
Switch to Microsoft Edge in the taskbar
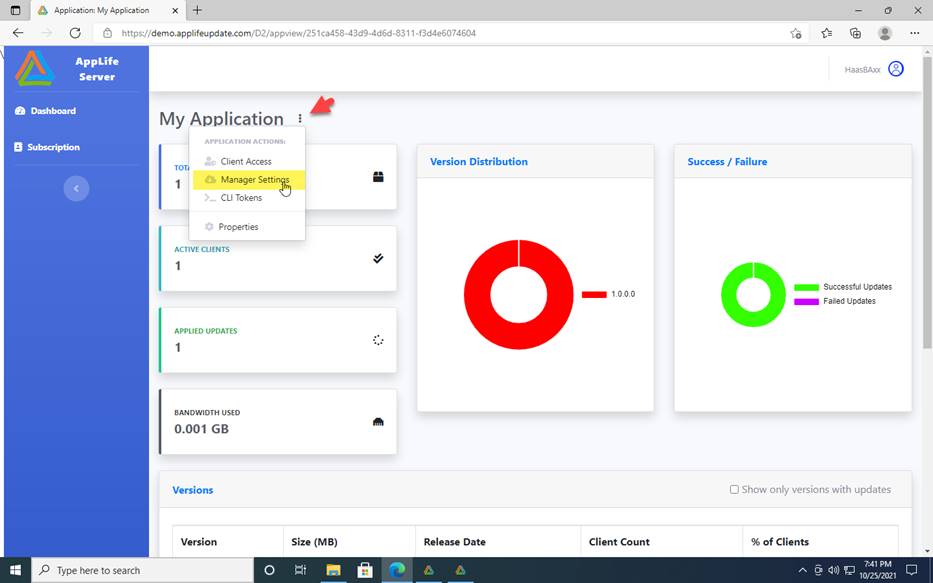pyautogui.click(x=397, y=570)
